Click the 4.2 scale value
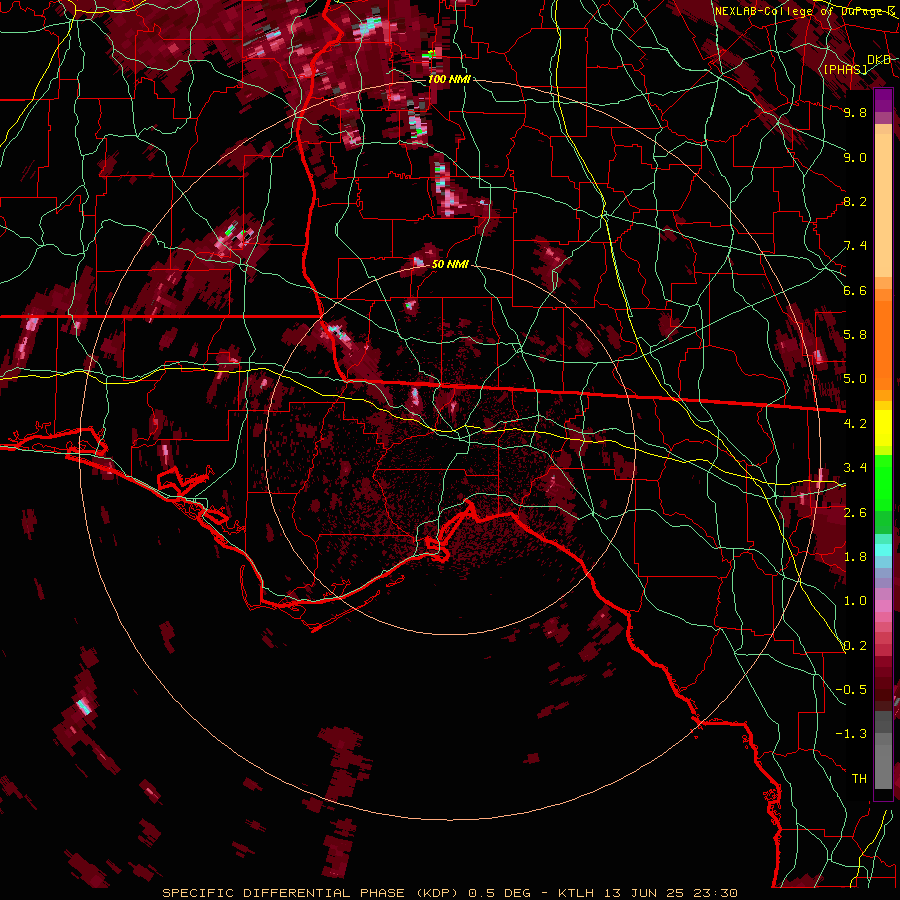 point(855,424)
